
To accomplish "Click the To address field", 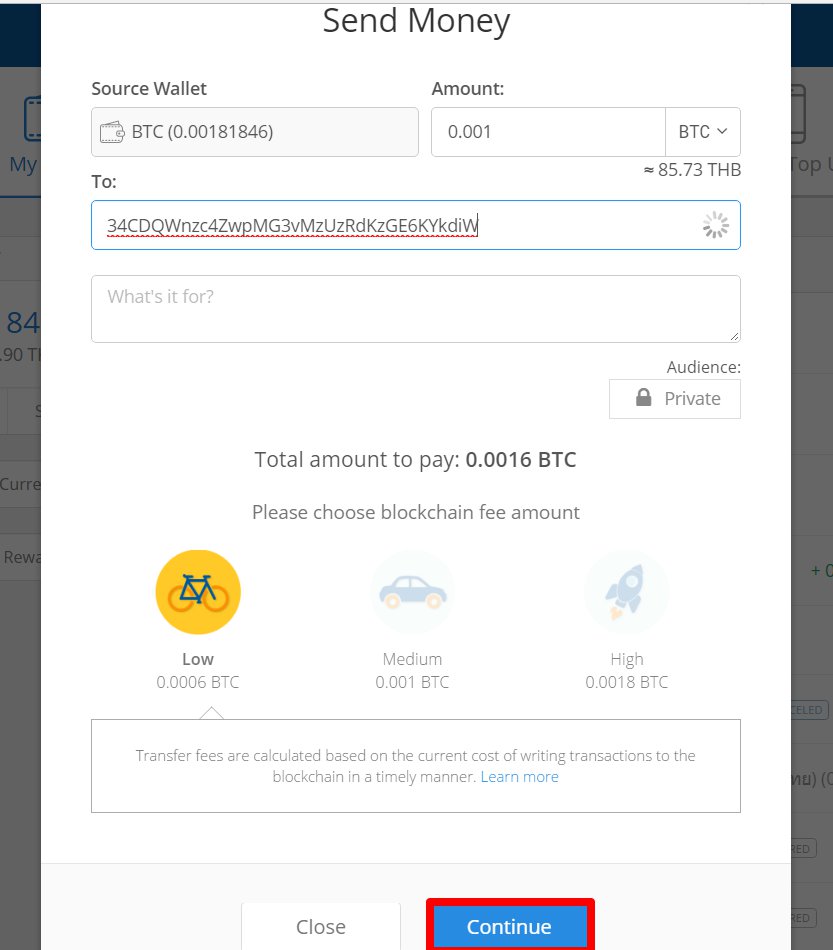I will click(416, 225).
